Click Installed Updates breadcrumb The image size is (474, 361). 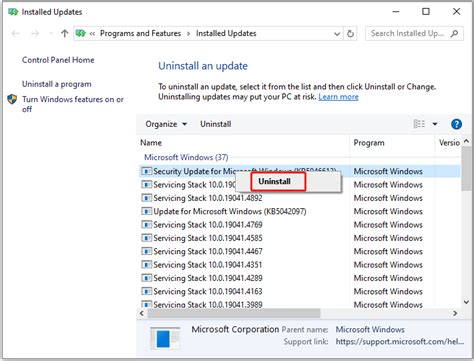(226, 33)
